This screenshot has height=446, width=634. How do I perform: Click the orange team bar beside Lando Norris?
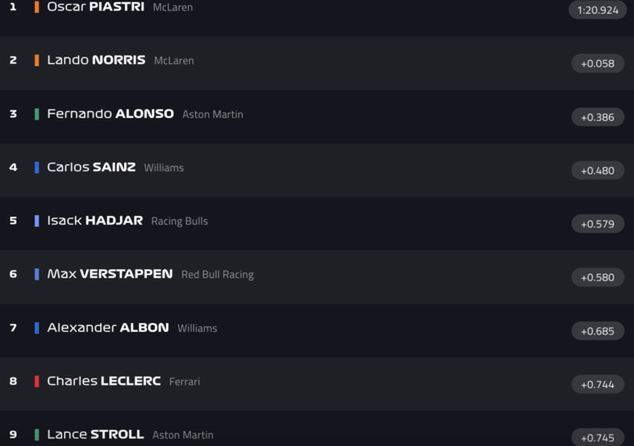click(37, 60)
